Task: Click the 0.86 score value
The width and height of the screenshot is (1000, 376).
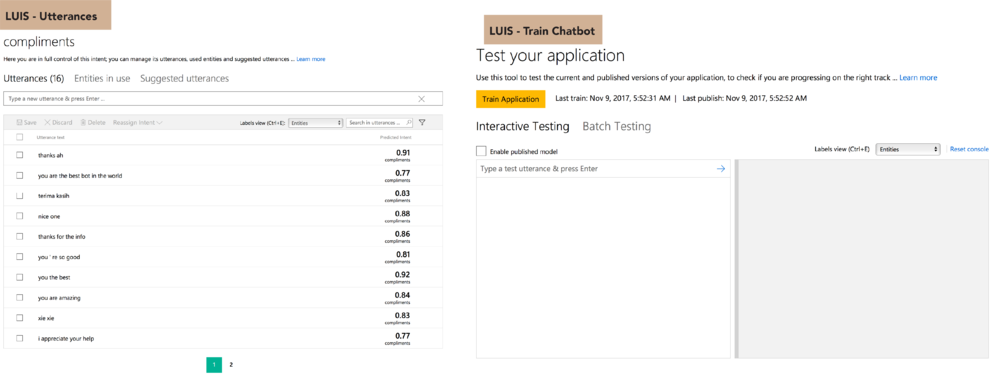Action: 403,234
